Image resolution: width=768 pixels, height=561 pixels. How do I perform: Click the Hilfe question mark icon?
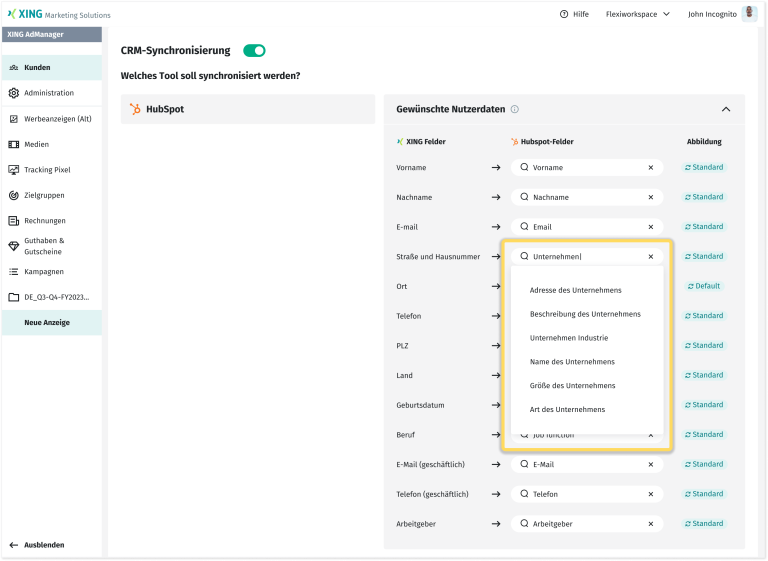564,14
